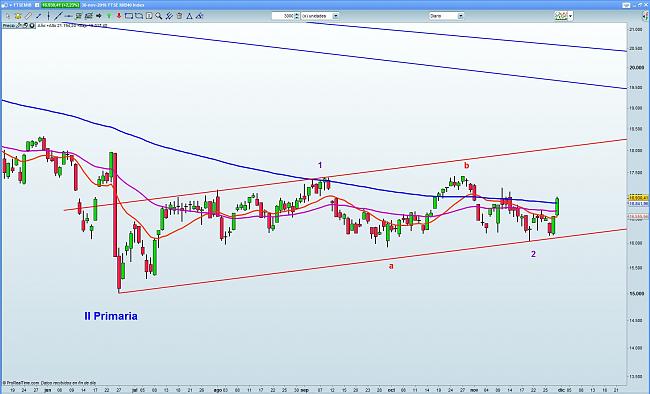Click the Precio panel label

[x=9, y=26]
